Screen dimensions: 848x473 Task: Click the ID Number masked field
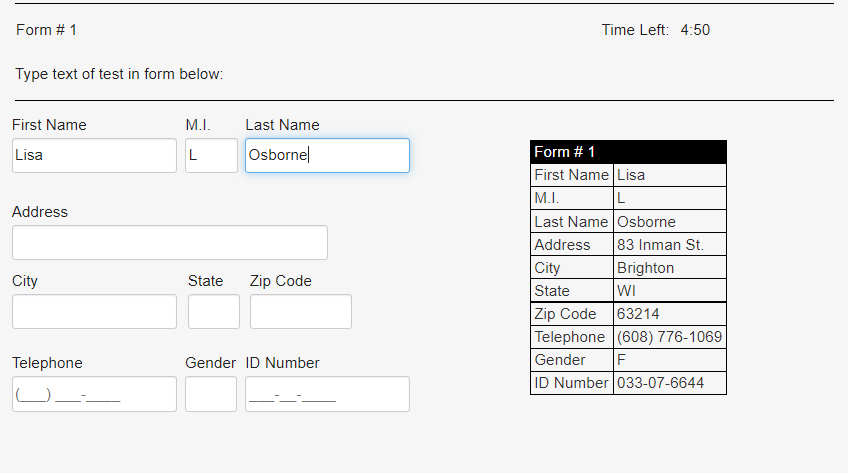327,394
